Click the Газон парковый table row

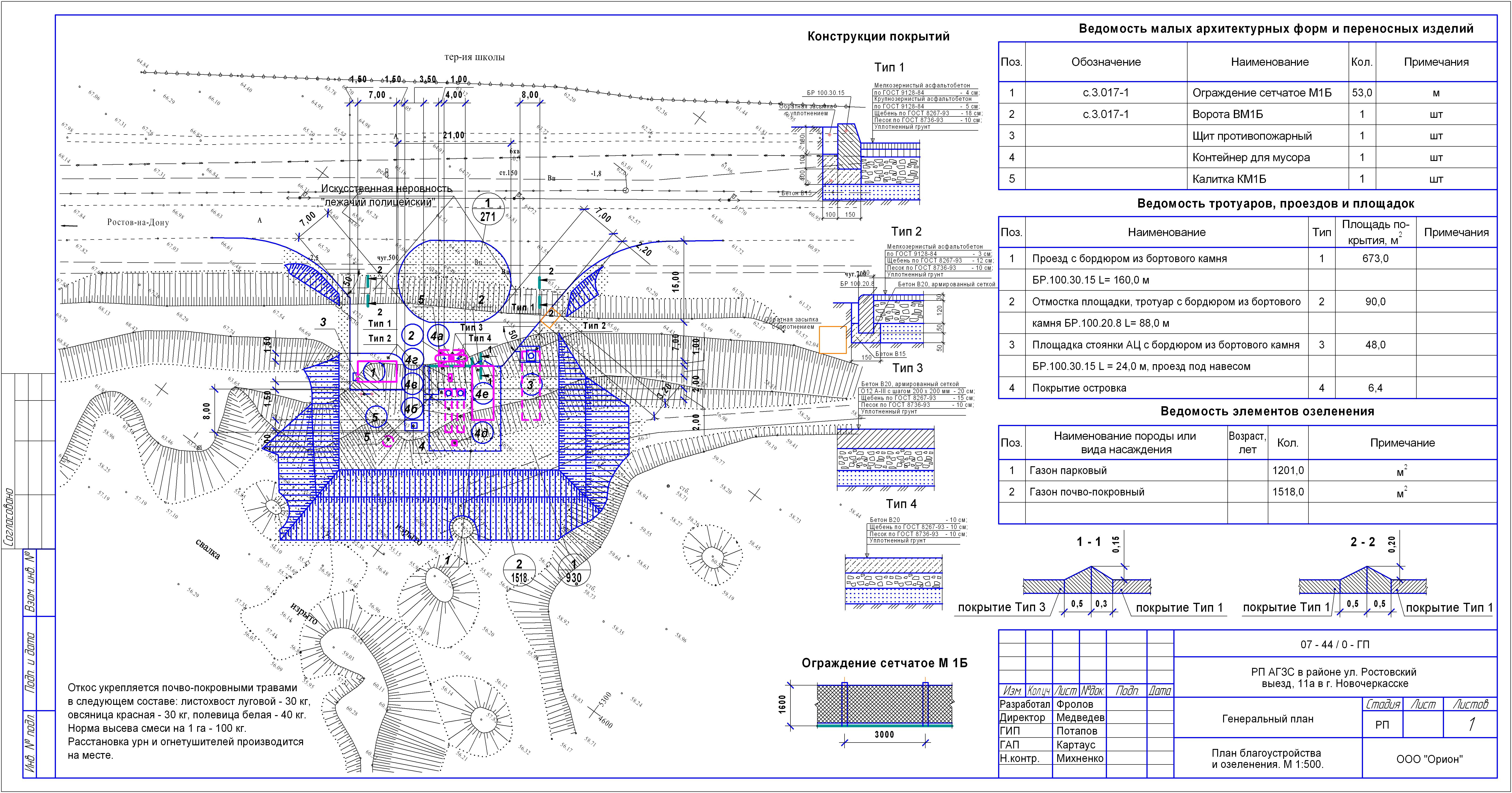click(x=1068, y=471)
